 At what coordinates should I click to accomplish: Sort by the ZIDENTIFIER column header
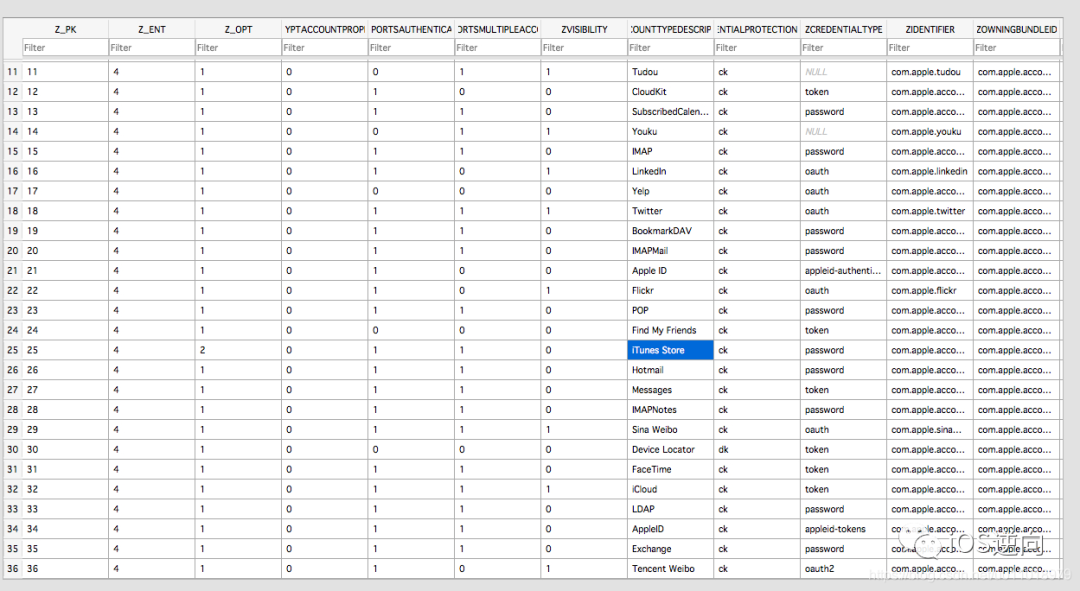[930, 30]
